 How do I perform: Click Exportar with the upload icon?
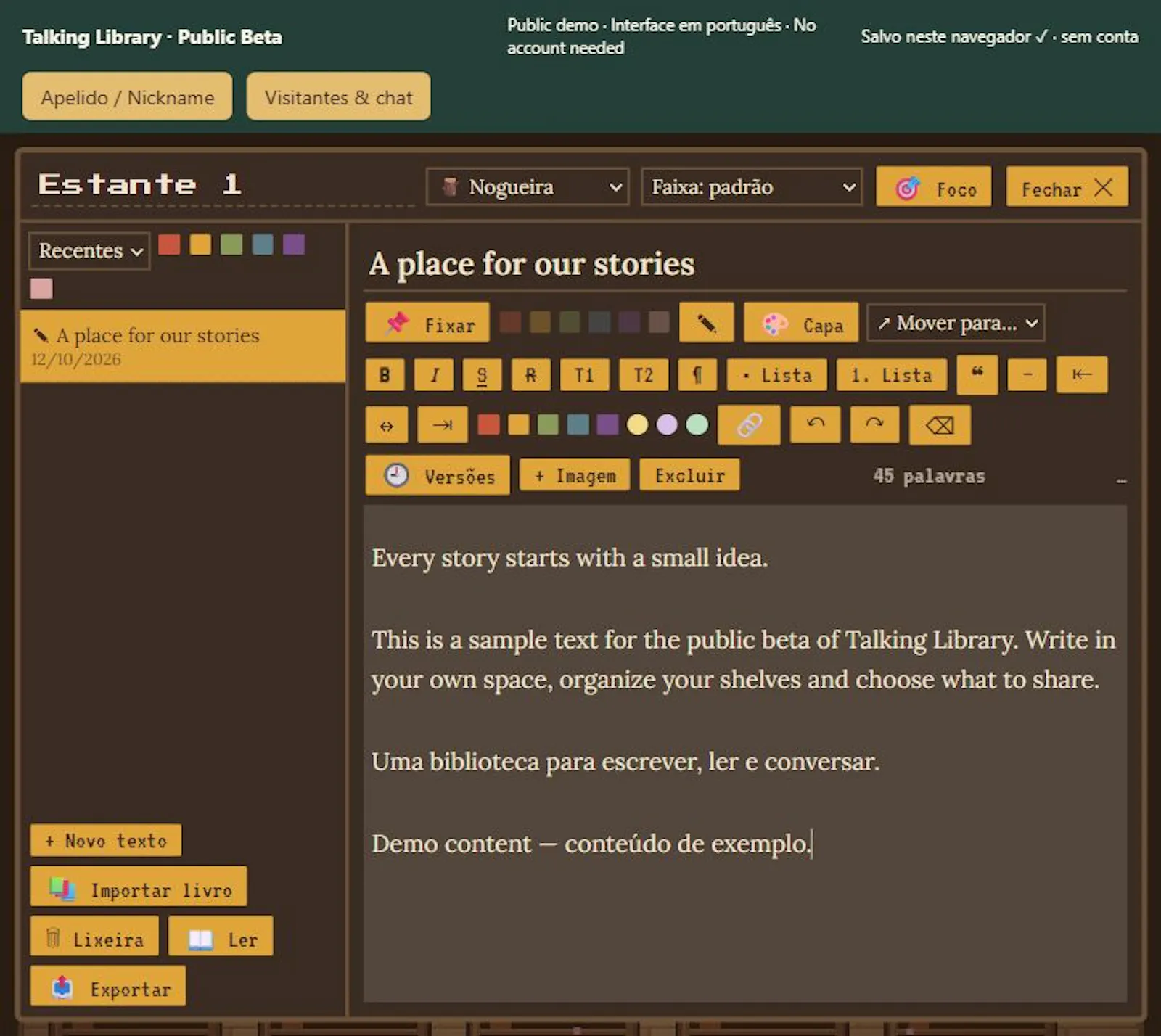[x=108, y=985]
